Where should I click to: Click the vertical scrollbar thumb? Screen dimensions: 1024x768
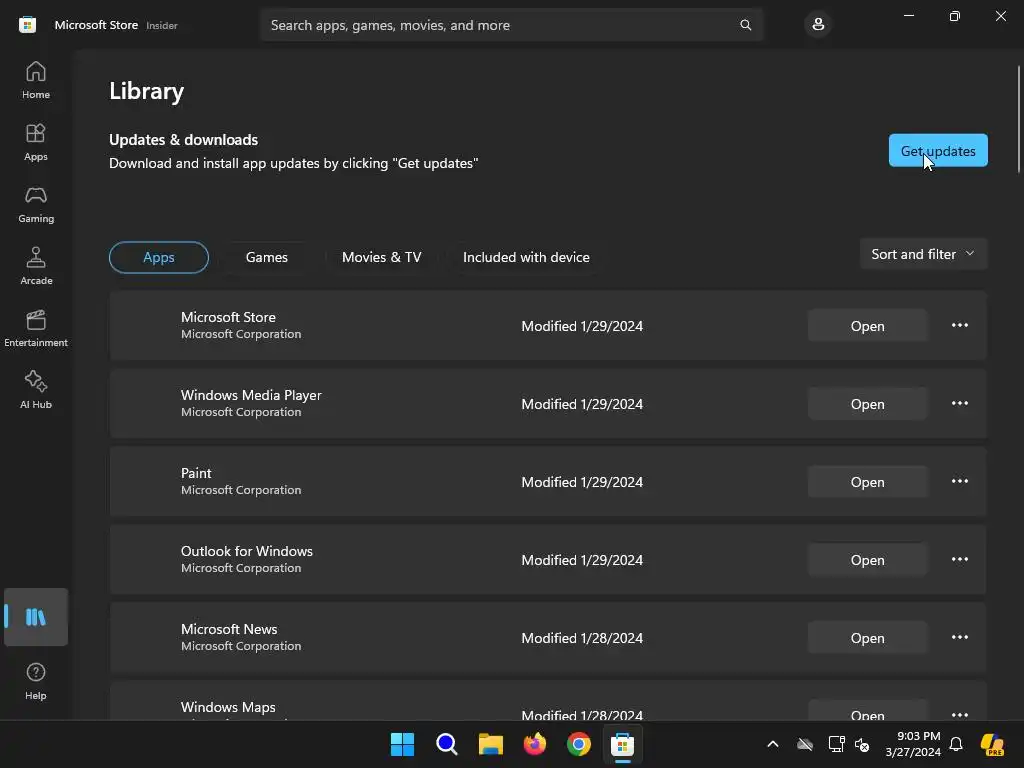click(1019, 119)
